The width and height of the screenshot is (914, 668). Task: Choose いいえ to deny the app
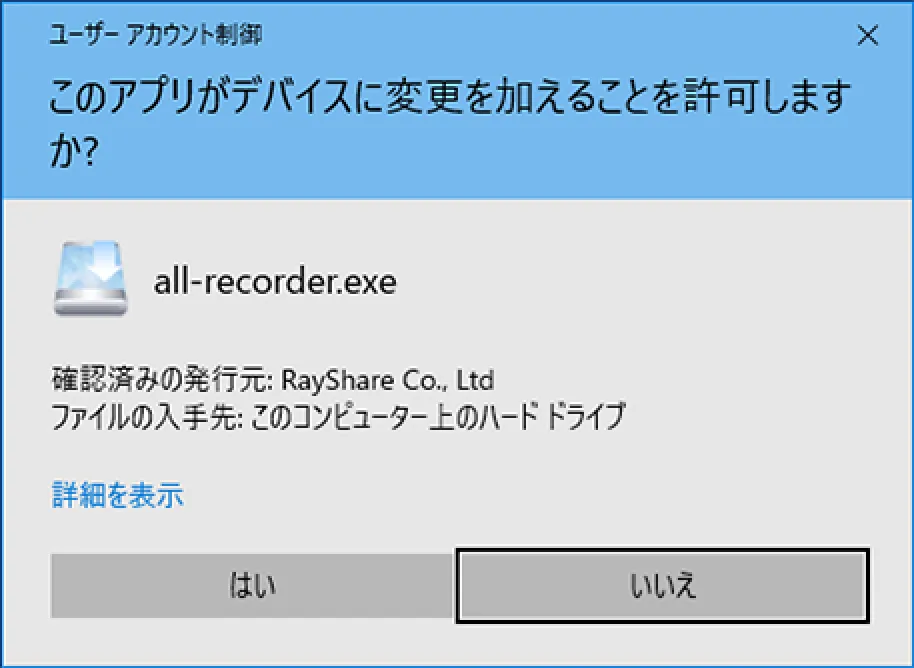click(x=663, y=586)
